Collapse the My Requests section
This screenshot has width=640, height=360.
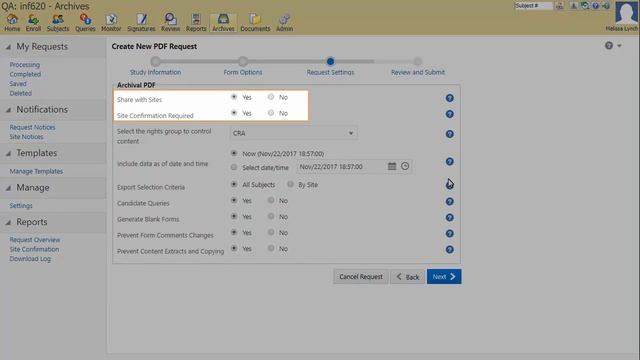click(8, 47)
